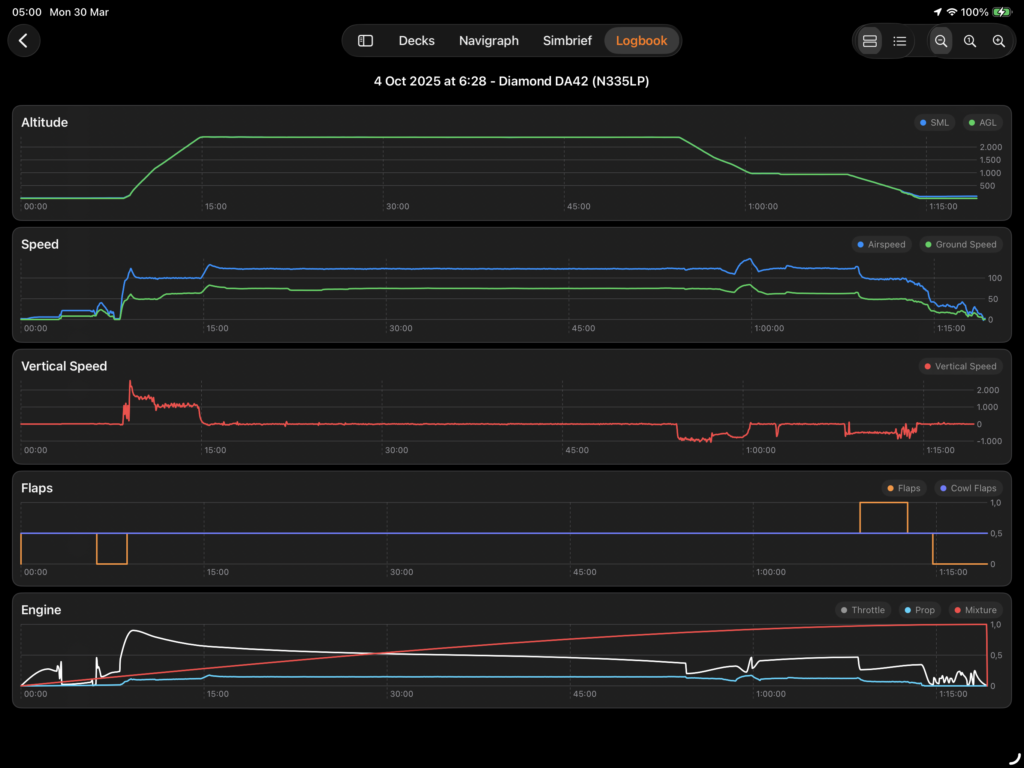Image resolution: width=1024 pixels, height=768 pixels.
Task: Tap the battery status icon
Action: coord(1002,12)
